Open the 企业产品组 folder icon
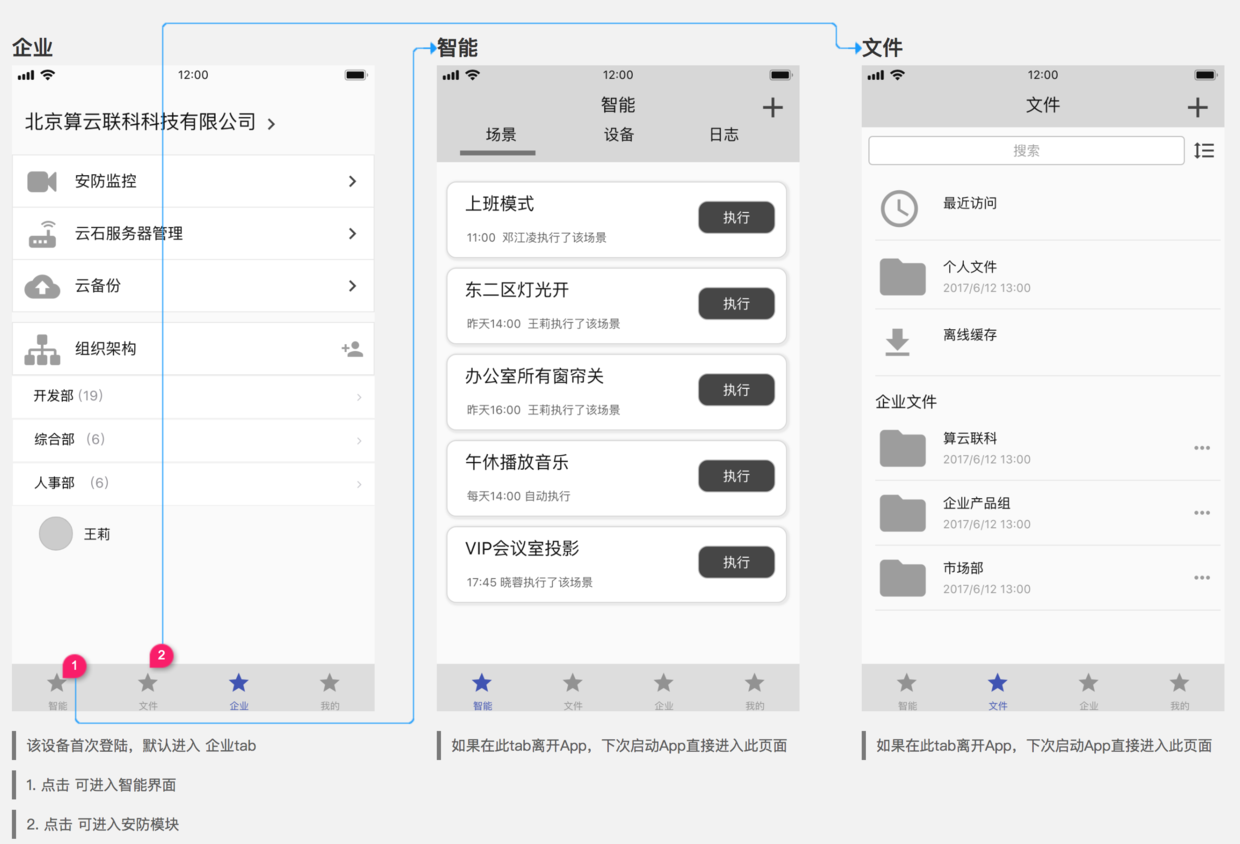This screenshot has height=844, width=1240. point(902,513)
